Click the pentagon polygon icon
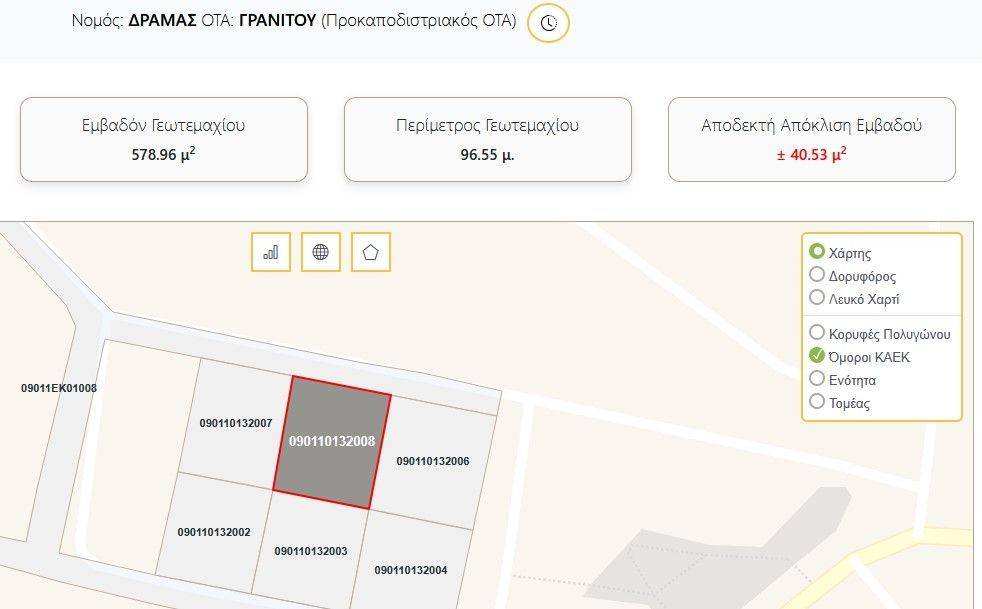The image size is (982, 609). coord(371,252)
